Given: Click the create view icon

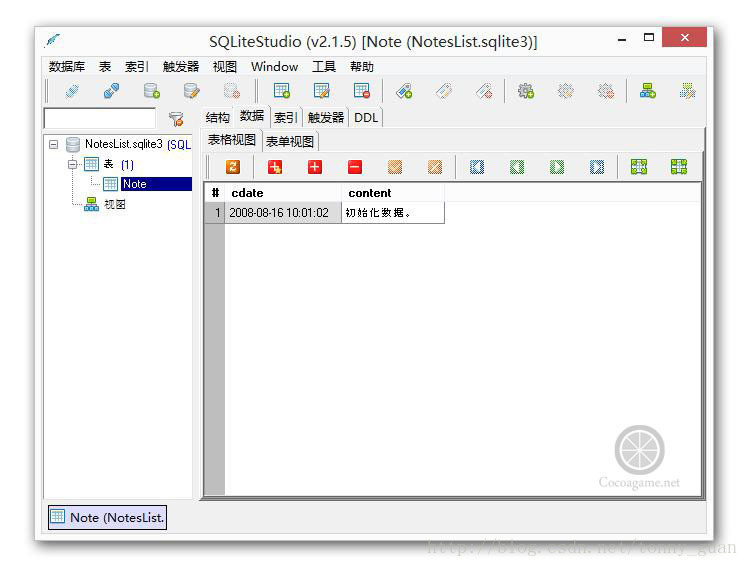Looking at the screenshot, I should (x=648, y=91).
